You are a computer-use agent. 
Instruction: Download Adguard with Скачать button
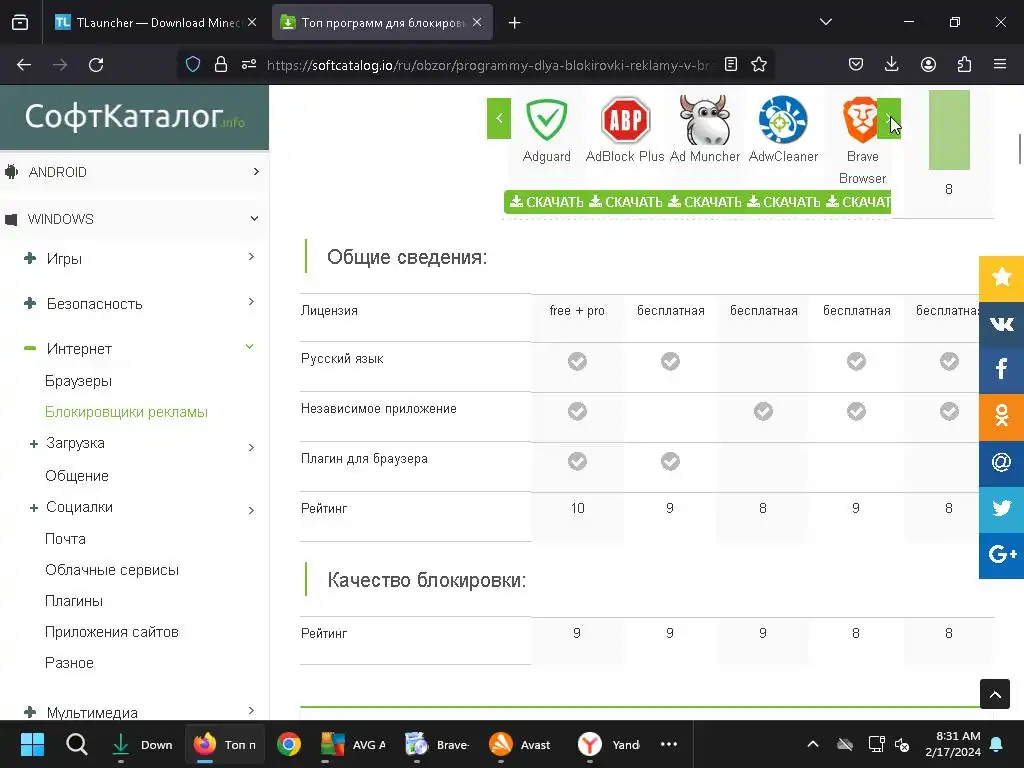click(x=546, y=202)
